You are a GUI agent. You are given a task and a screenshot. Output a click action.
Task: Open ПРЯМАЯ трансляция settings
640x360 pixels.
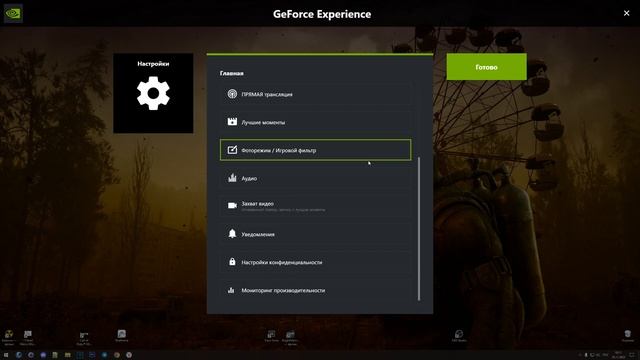[316, 94]
